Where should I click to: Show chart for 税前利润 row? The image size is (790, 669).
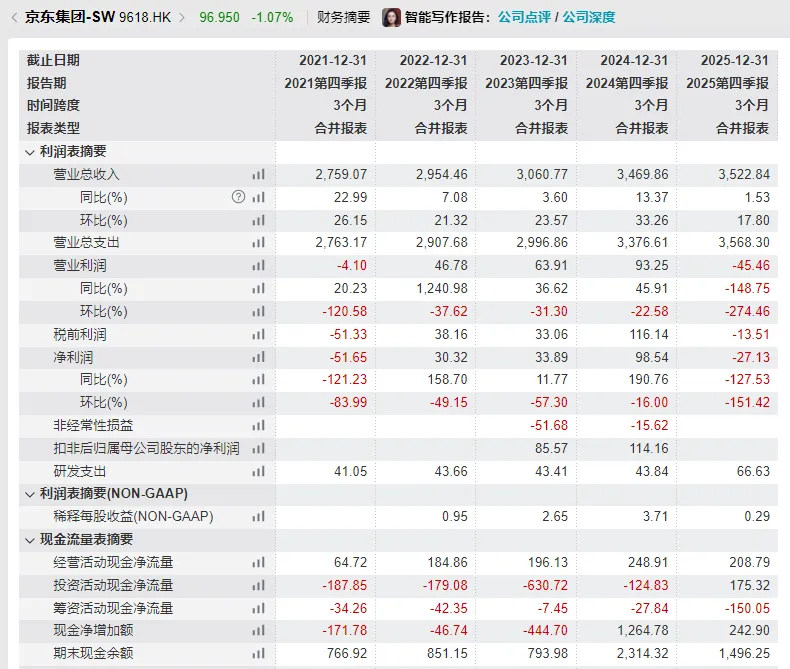click(x=258, y=334)
